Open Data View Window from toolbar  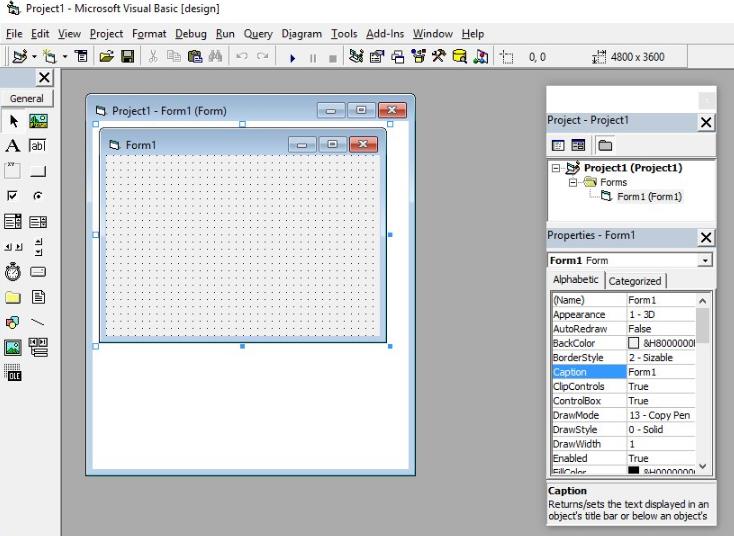(459, 57)
